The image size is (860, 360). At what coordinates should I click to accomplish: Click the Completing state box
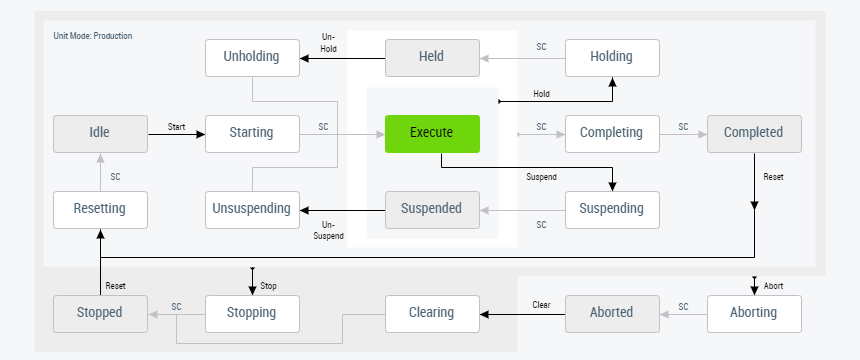coord(612,134)
